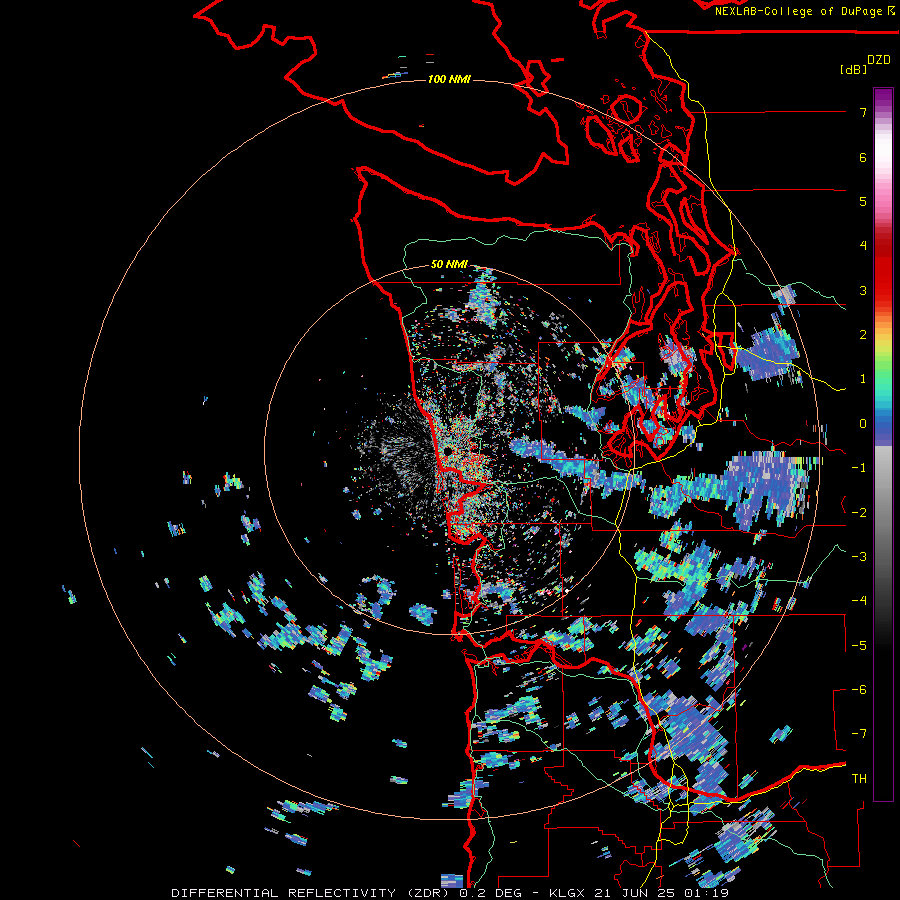The height and width of the screenshot is (900, 900).
Task: Click the -2 value on the color scale
Action: click(859, 512)
